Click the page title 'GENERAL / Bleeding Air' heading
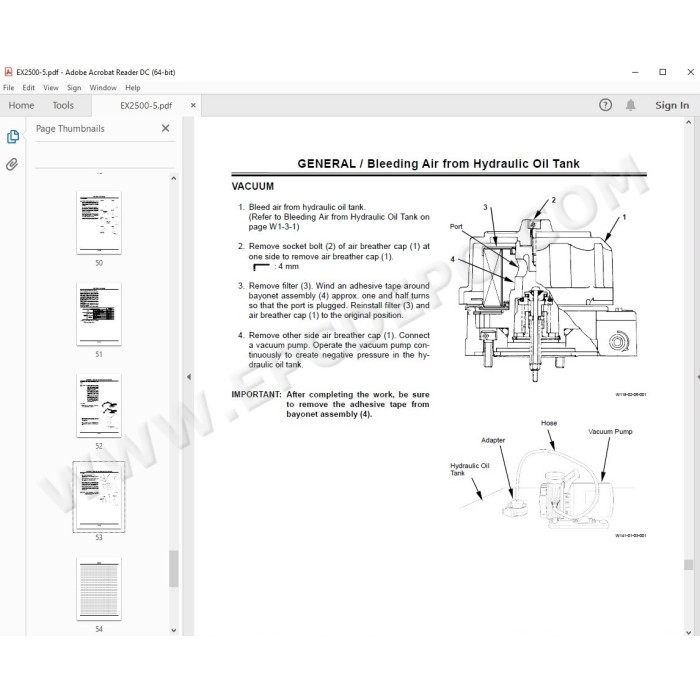This screenshot has height=700, width=700. tap(438, 163)
